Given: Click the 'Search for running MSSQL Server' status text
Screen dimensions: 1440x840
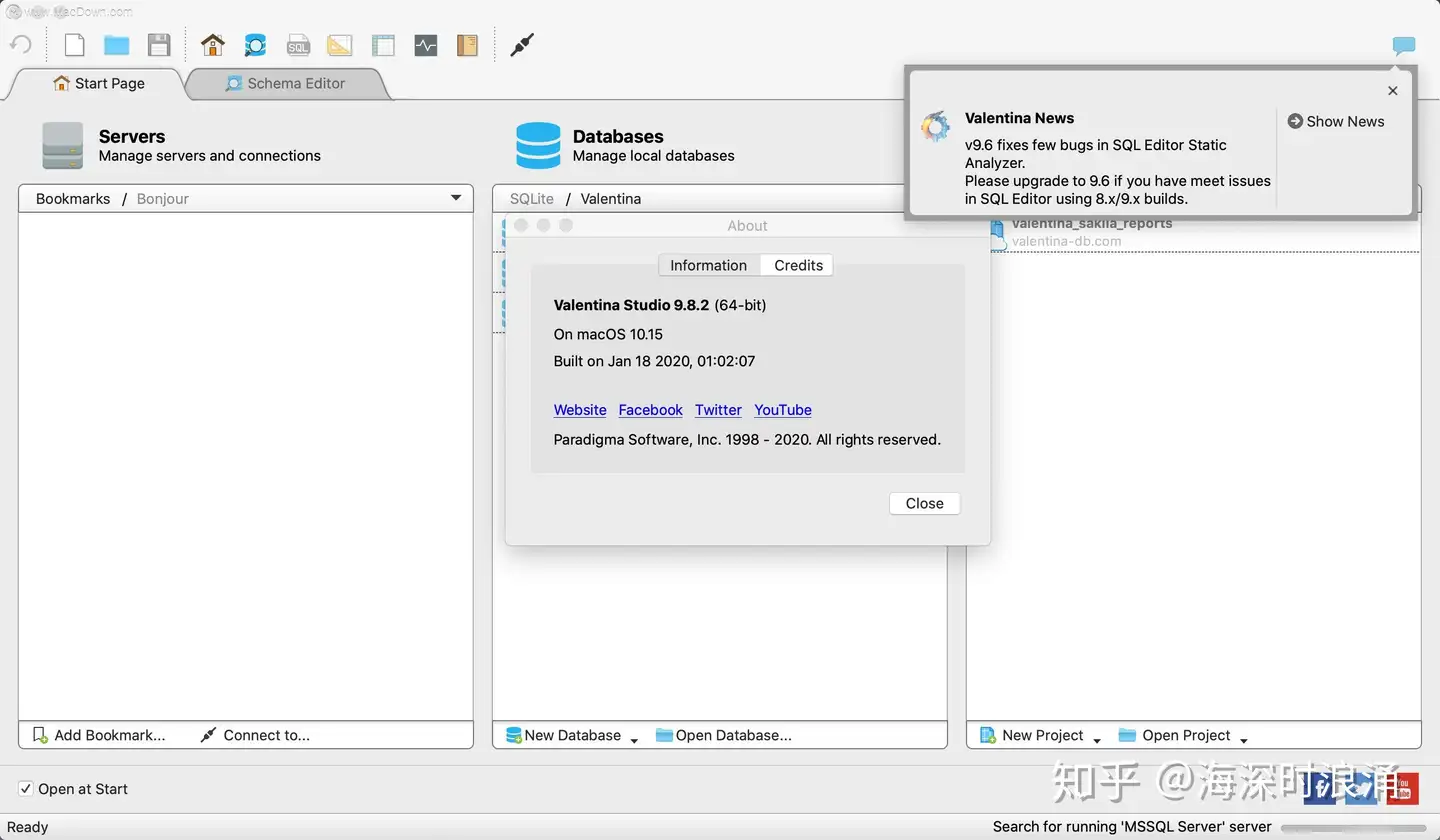Looking at the screenshot, I should click(x=1132, y=827).
